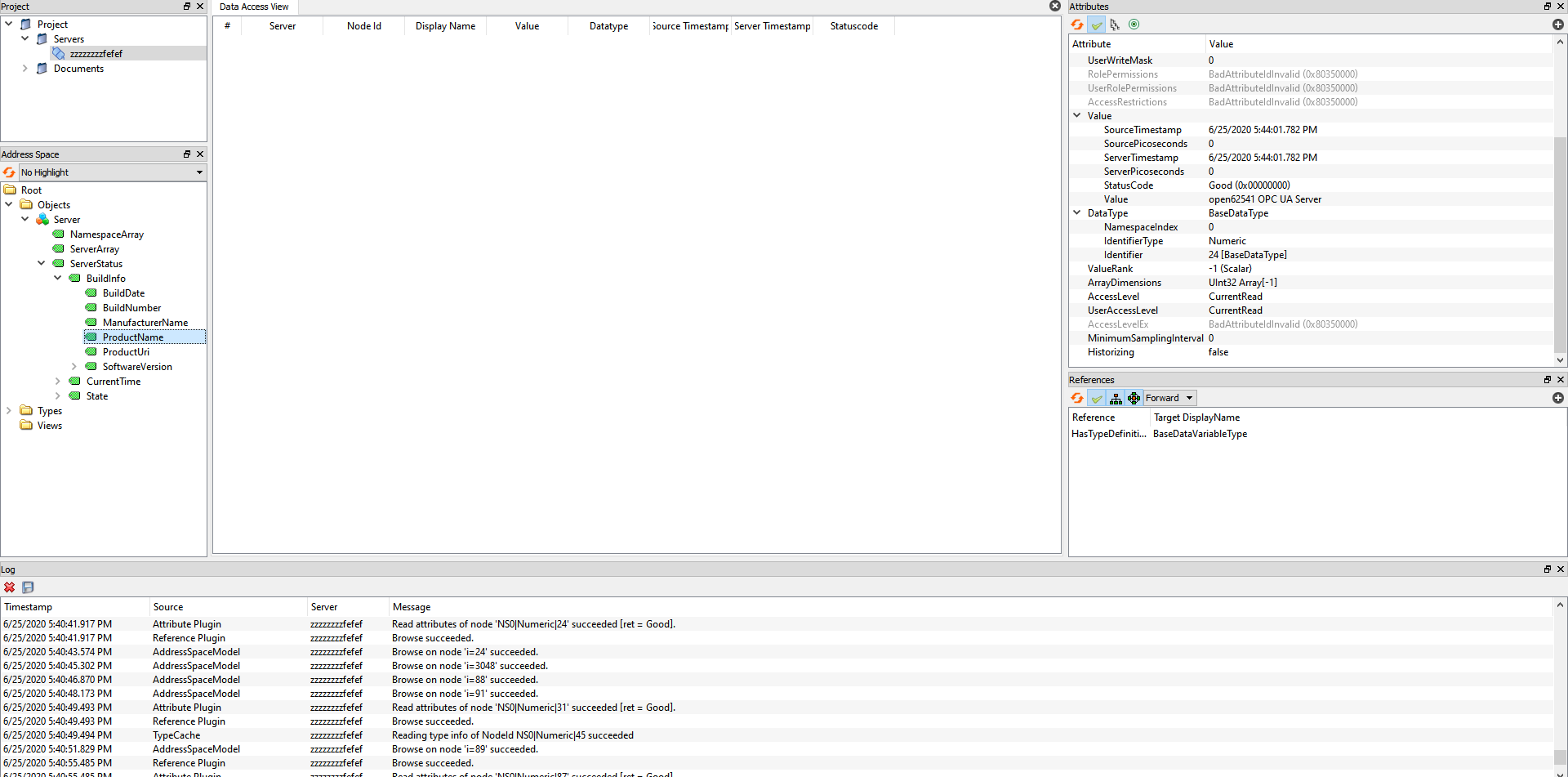This screenshot has height=777, width=1568.
Task: Expand the SoftwareVersion tree node
Action: [x=73, y=366]
